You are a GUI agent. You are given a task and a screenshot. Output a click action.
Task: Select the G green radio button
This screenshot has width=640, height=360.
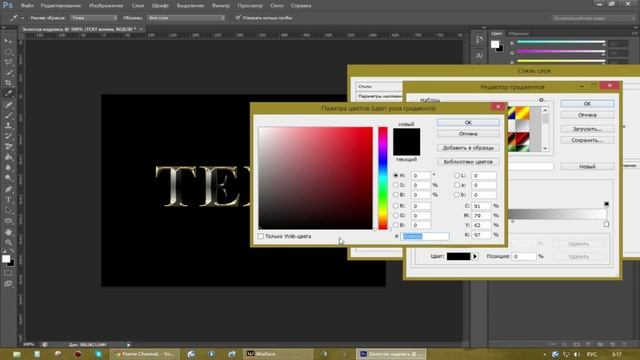(x=396, y=215)
